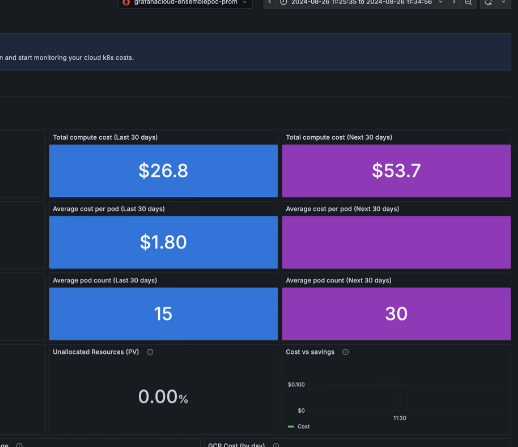This screenshot has width=518, height=447.
Task: Click the Unallocated Resources (PV) panel title
Action: click(96, 352)
